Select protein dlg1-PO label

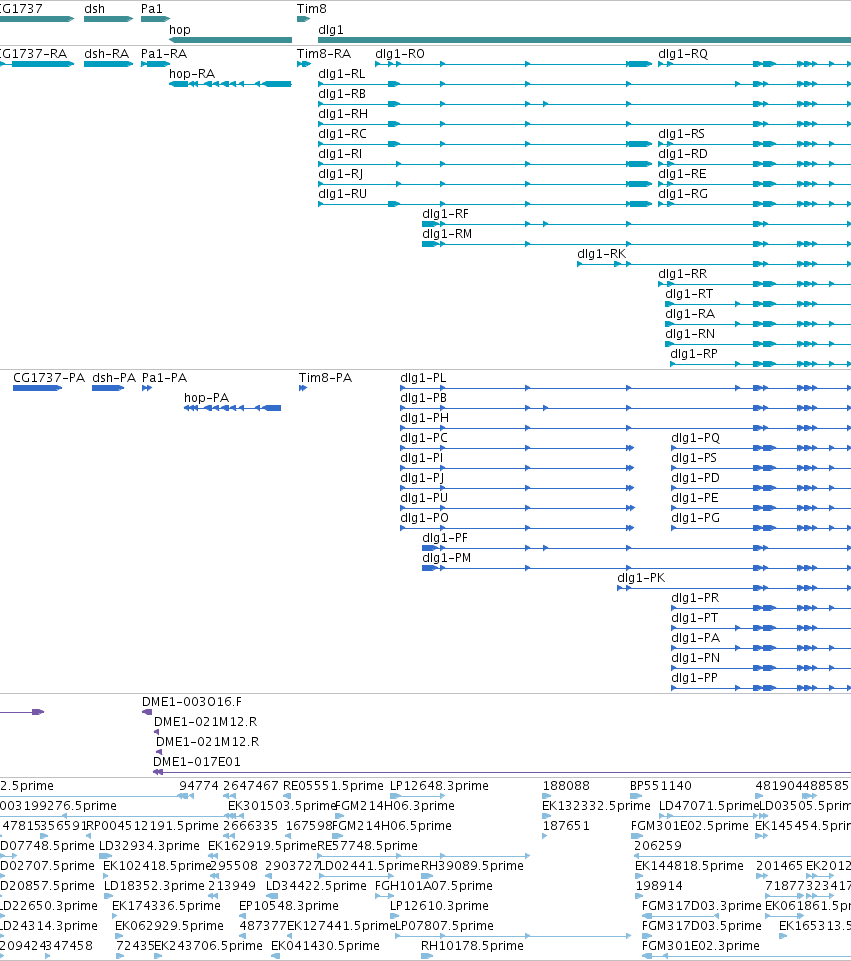(424, 518)
